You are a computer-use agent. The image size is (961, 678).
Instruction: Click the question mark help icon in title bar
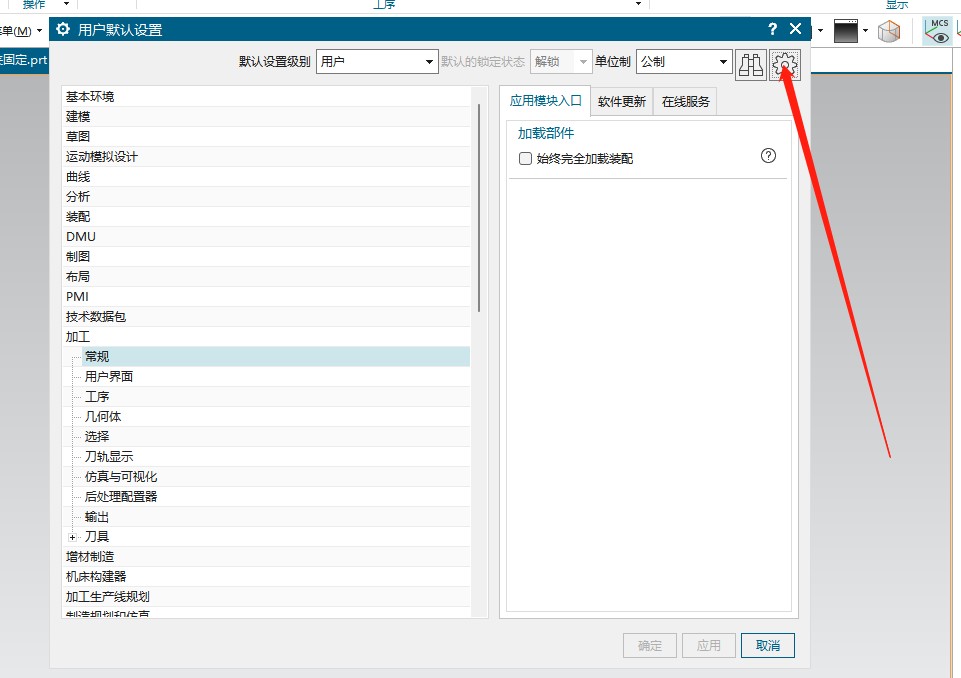pos(772,29)
